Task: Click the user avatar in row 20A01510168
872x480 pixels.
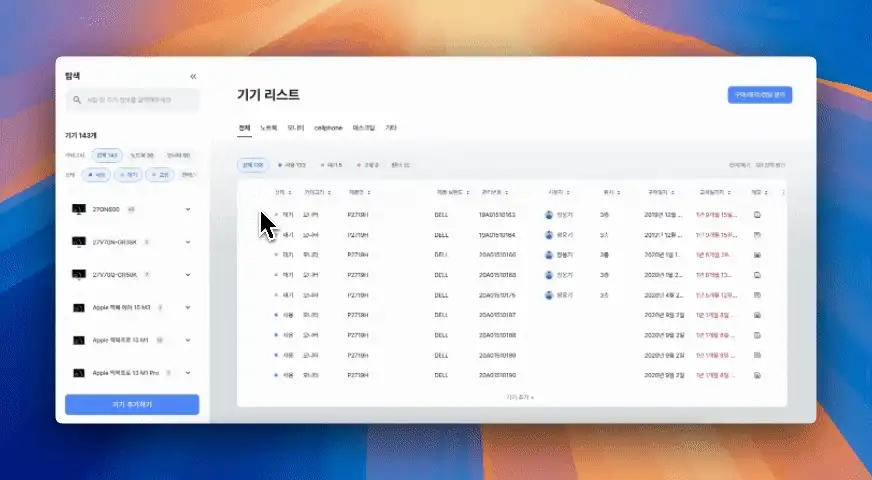Action: [x=549, y=275]
